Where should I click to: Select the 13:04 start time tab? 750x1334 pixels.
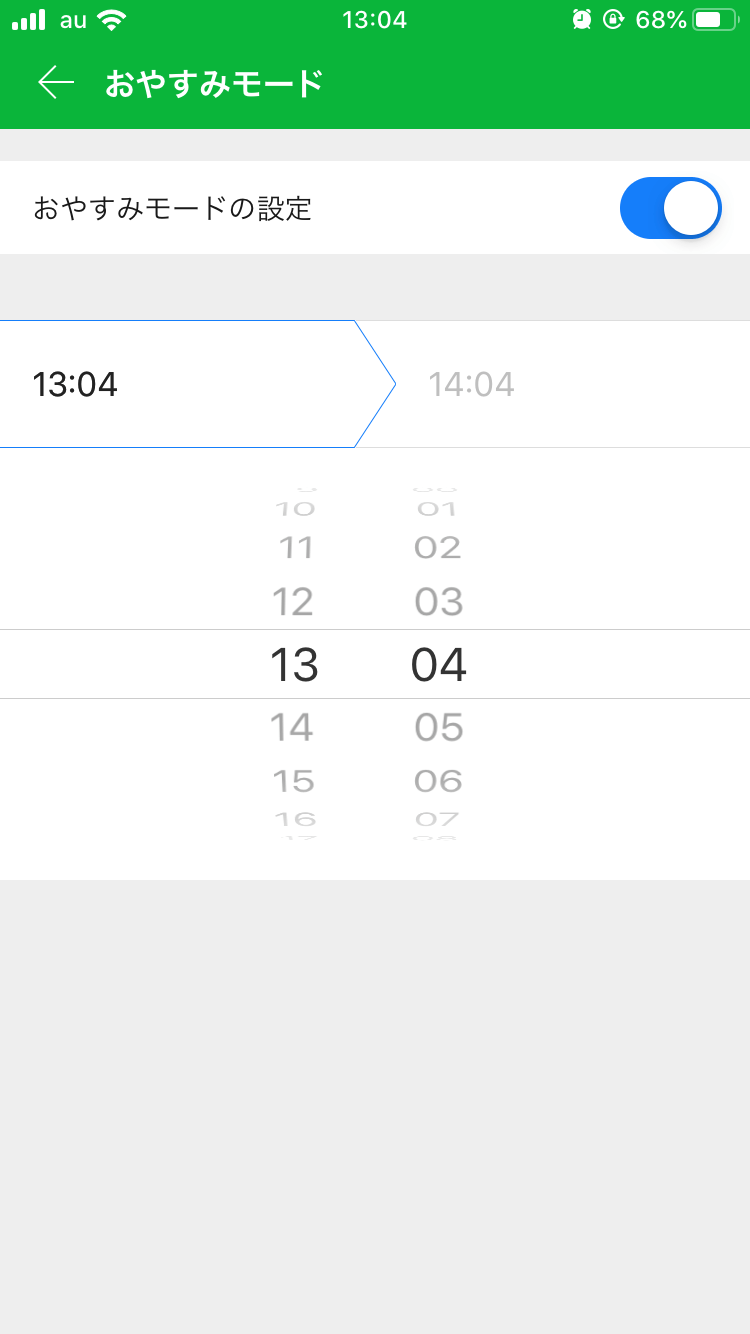(x=180, y=384)
